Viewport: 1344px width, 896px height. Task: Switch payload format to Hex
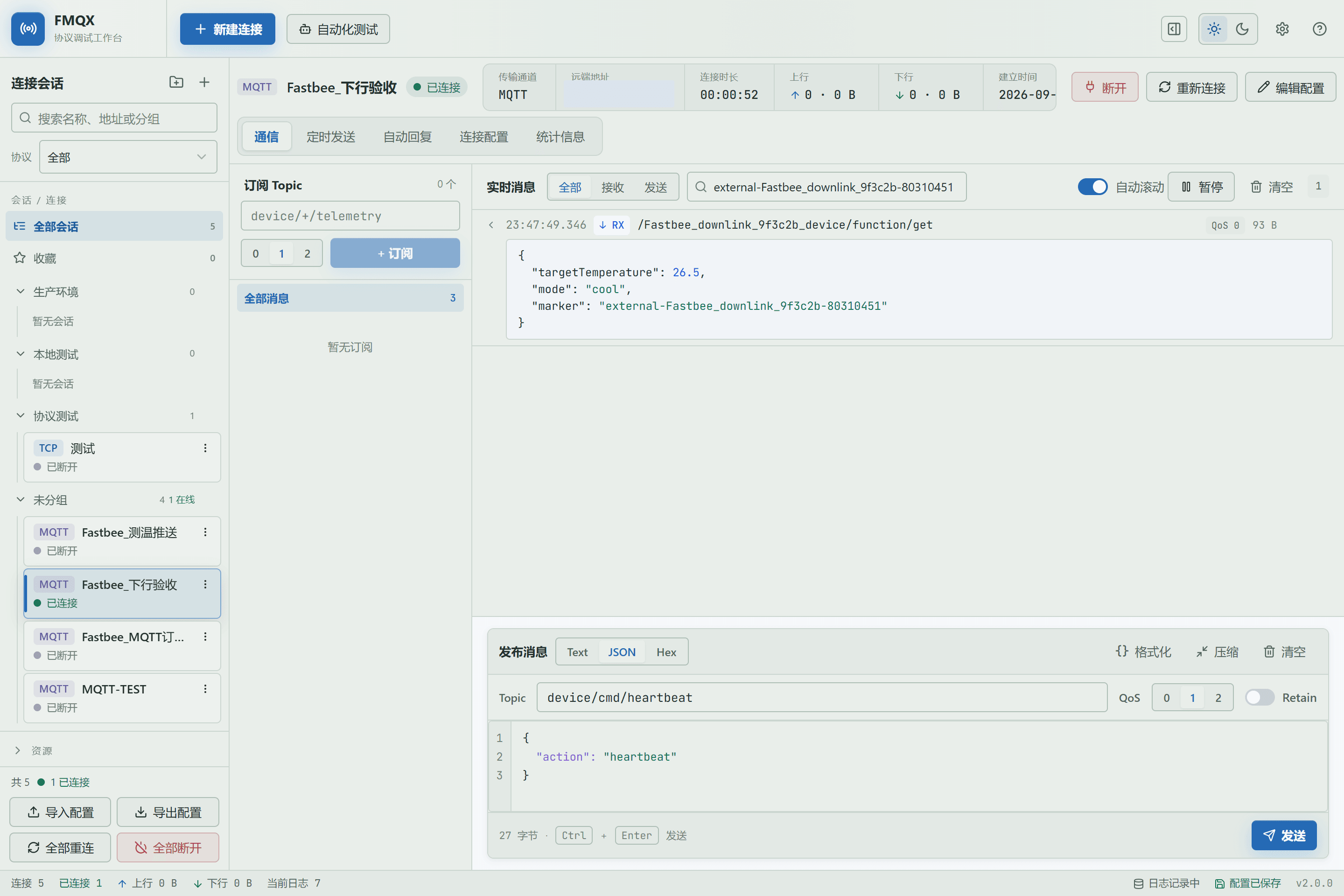pyautogui.click(x=666, y=652)
